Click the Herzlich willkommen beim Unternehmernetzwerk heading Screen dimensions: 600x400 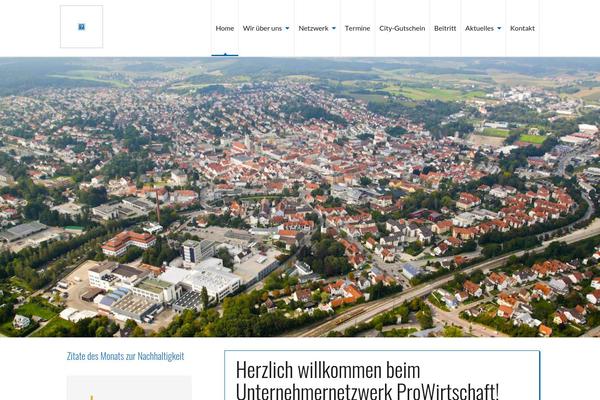[x=367, y=380]
